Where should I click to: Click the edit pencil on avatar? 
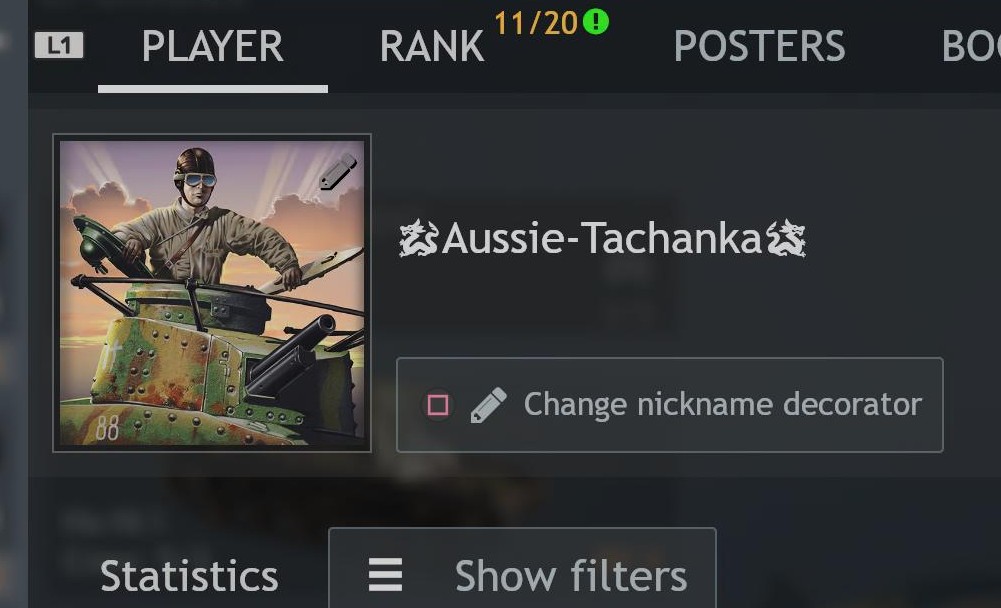tap(338, 171)
